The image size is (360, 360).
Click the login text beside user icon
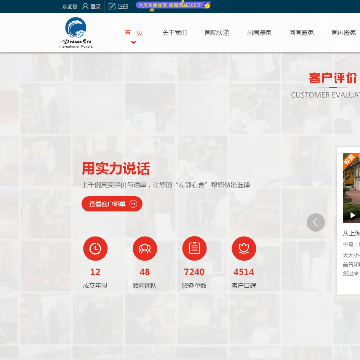point(96,6)
